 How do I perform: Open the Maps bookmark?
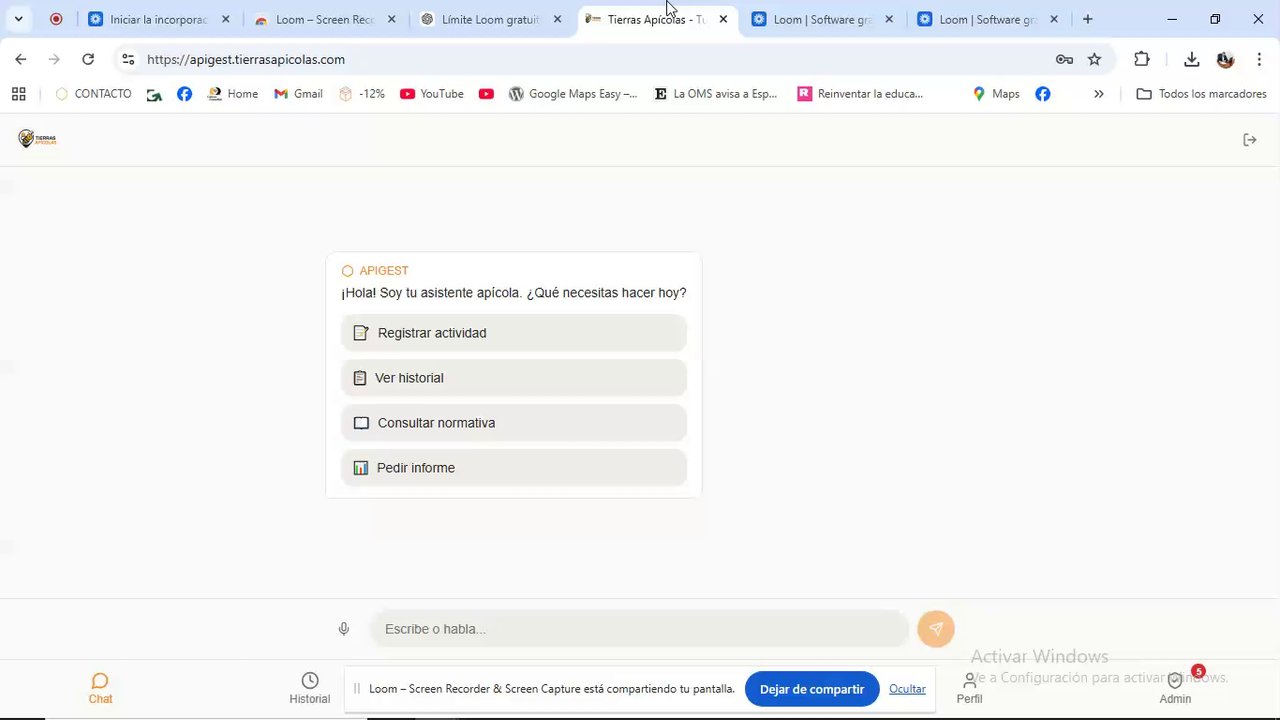[x=995, y=94]
